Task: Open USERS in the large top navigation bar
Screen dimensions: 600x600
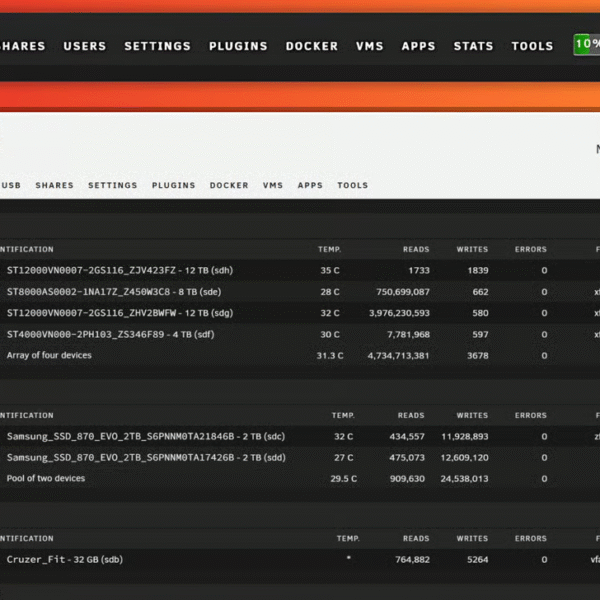Action: point(84,46)
